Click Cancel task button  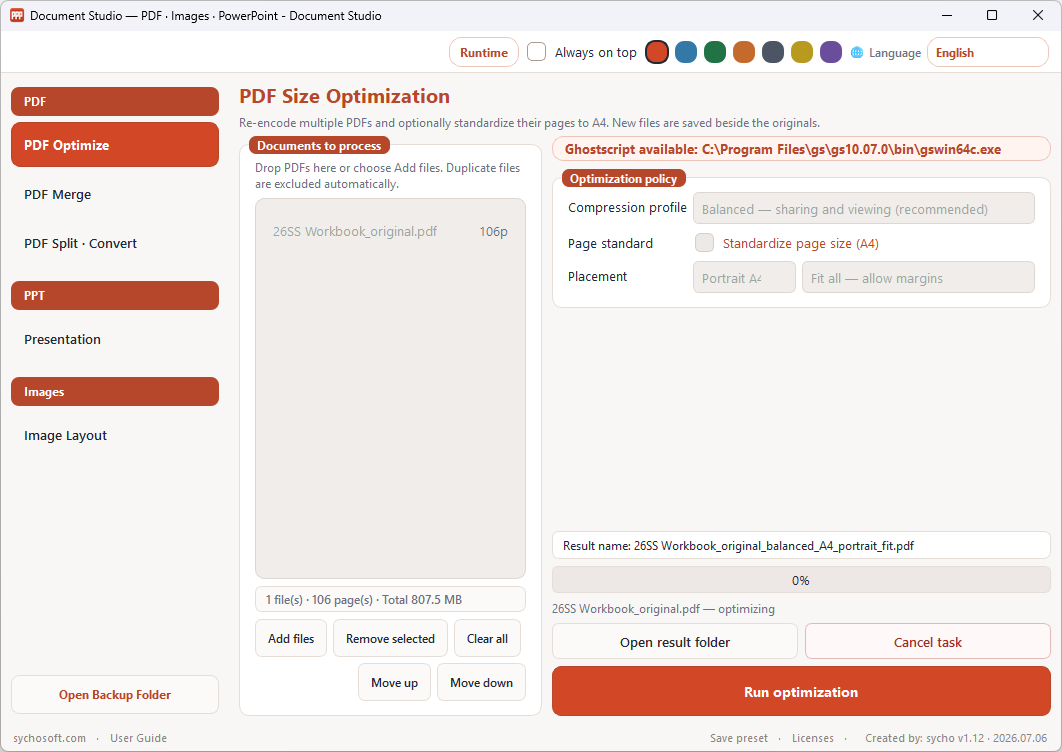click(927, 642)
